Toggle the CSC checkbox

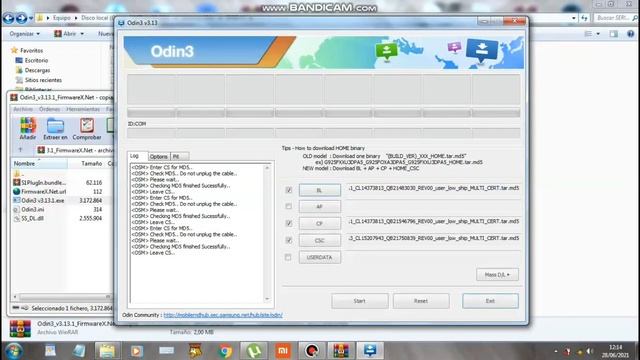pyautogui.click(x=289, y=240)
